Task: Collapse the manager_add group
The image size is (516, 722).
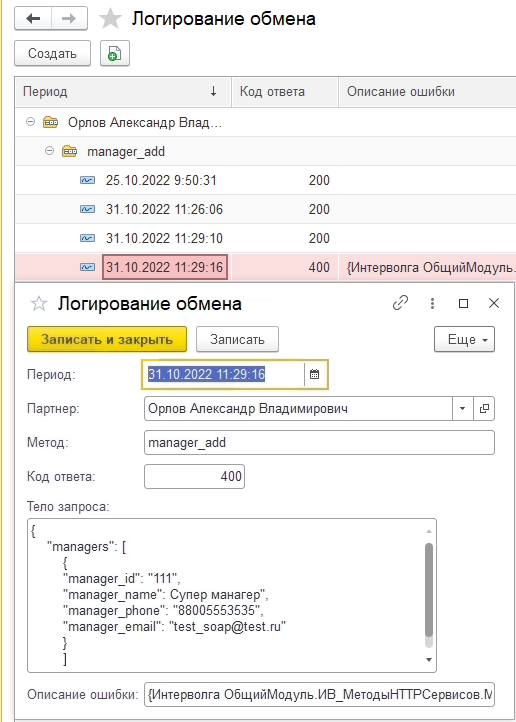Action: (49, 151)
